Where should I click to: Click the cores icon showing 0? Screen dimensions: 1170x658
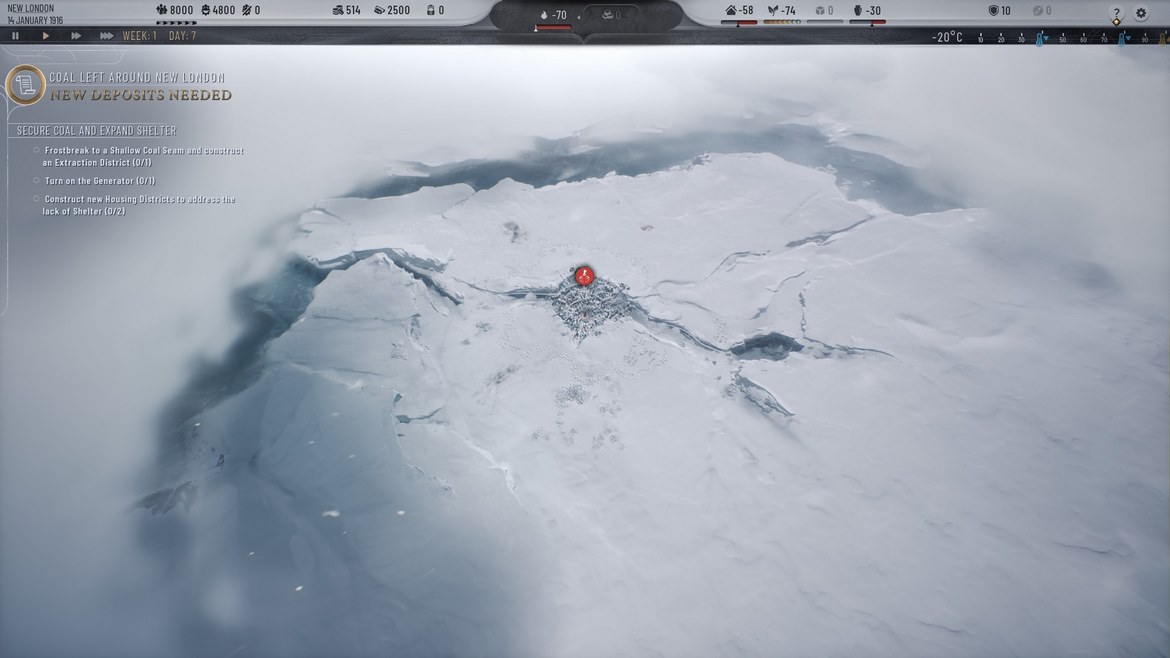431,10
